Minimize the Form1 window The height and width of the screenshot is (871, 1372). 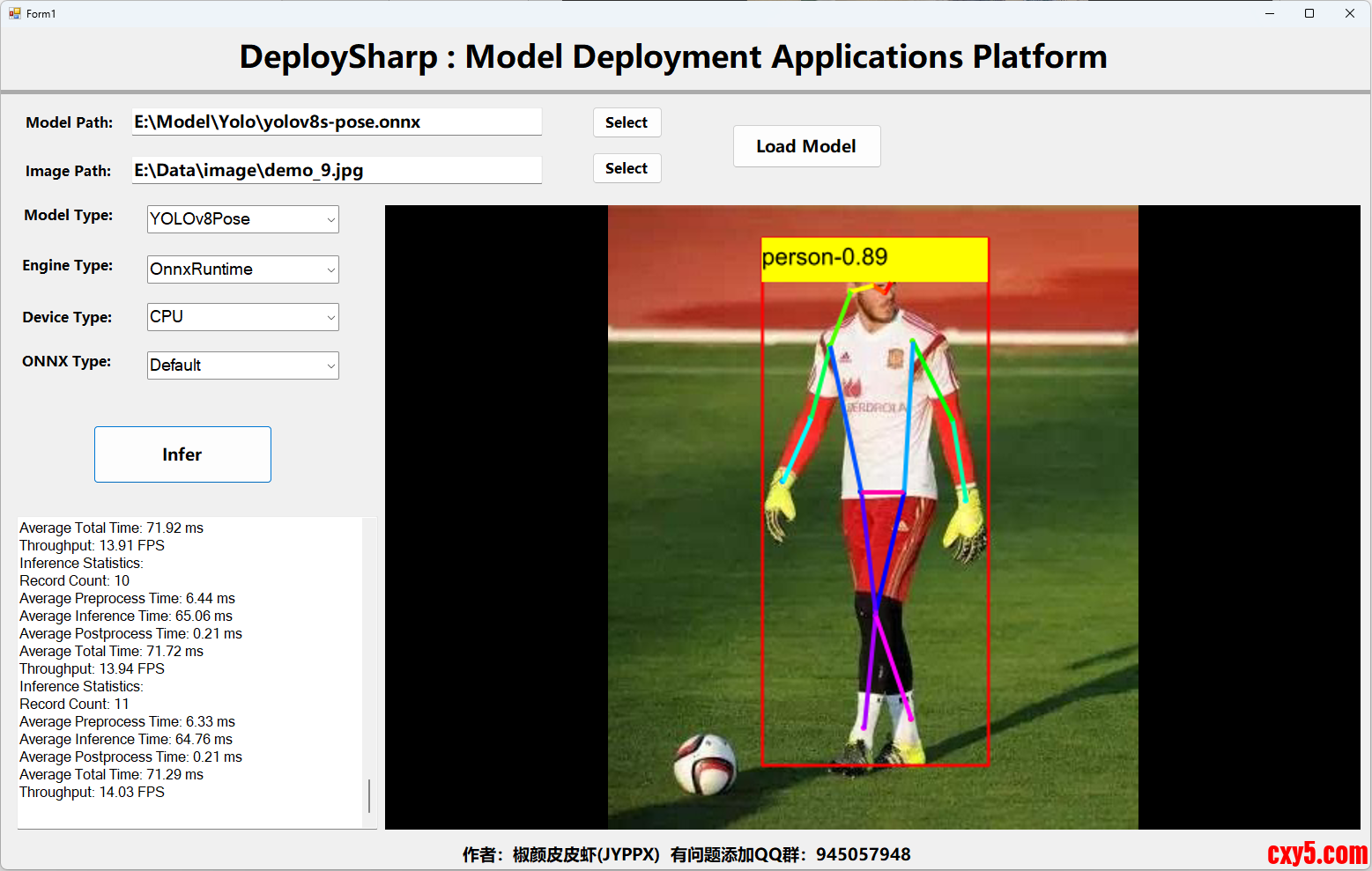(1270, 13)
